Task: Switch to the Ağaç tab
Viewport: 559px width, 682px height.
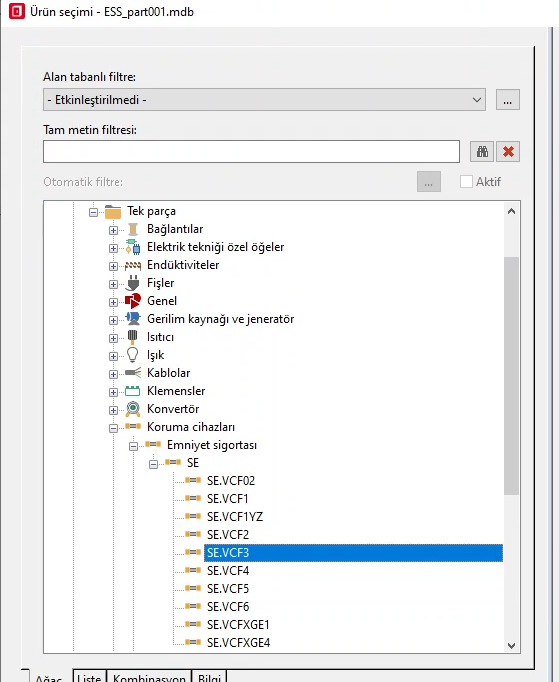Action: point(48,677)
